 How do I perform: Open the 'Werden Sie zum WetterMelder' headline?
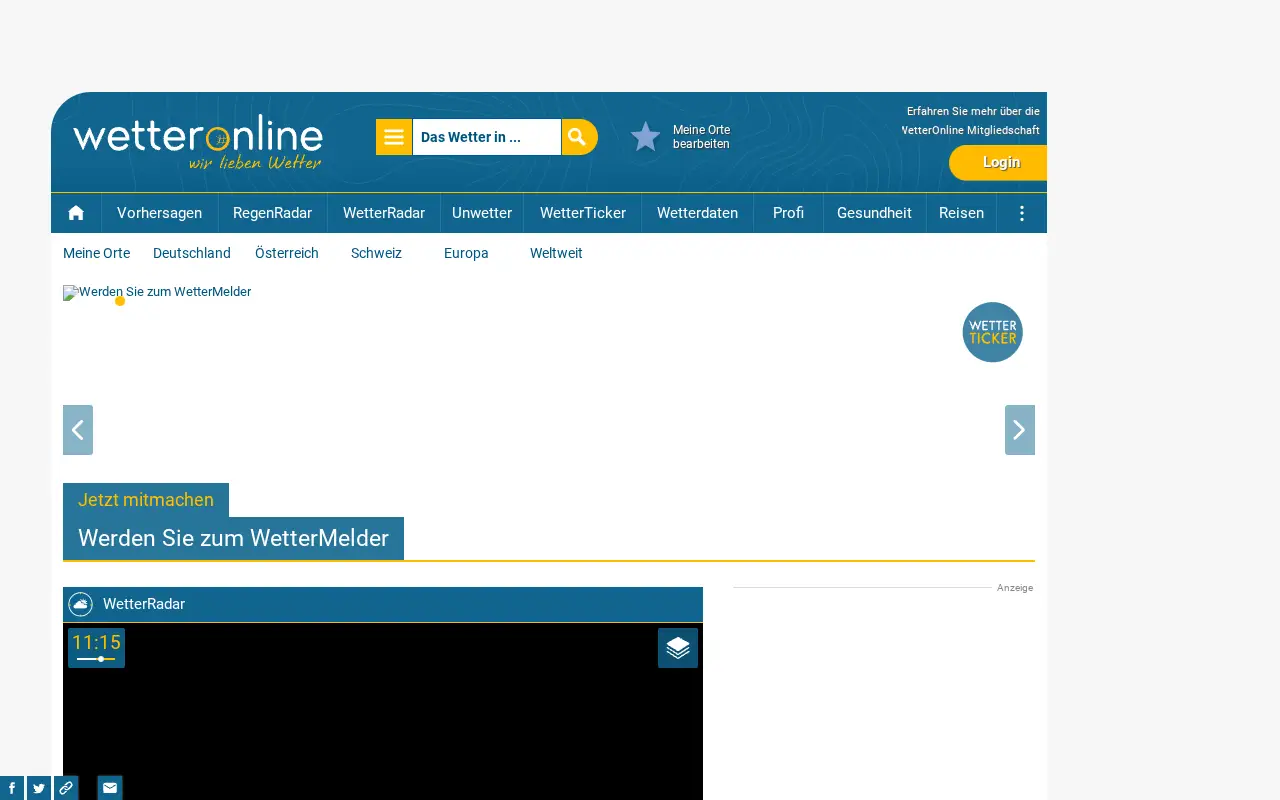pos(233,538)
